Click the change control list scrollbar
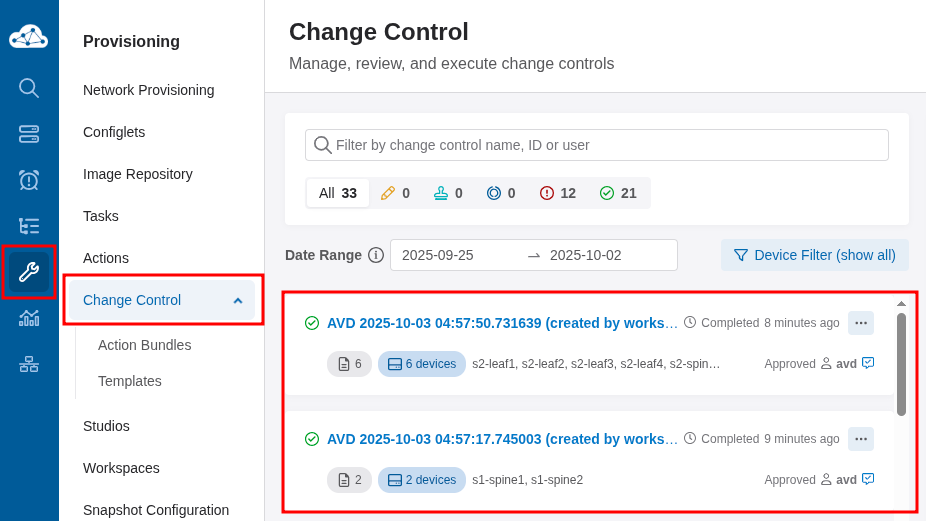This screenshot has height=521, width=926. (901, 364)
